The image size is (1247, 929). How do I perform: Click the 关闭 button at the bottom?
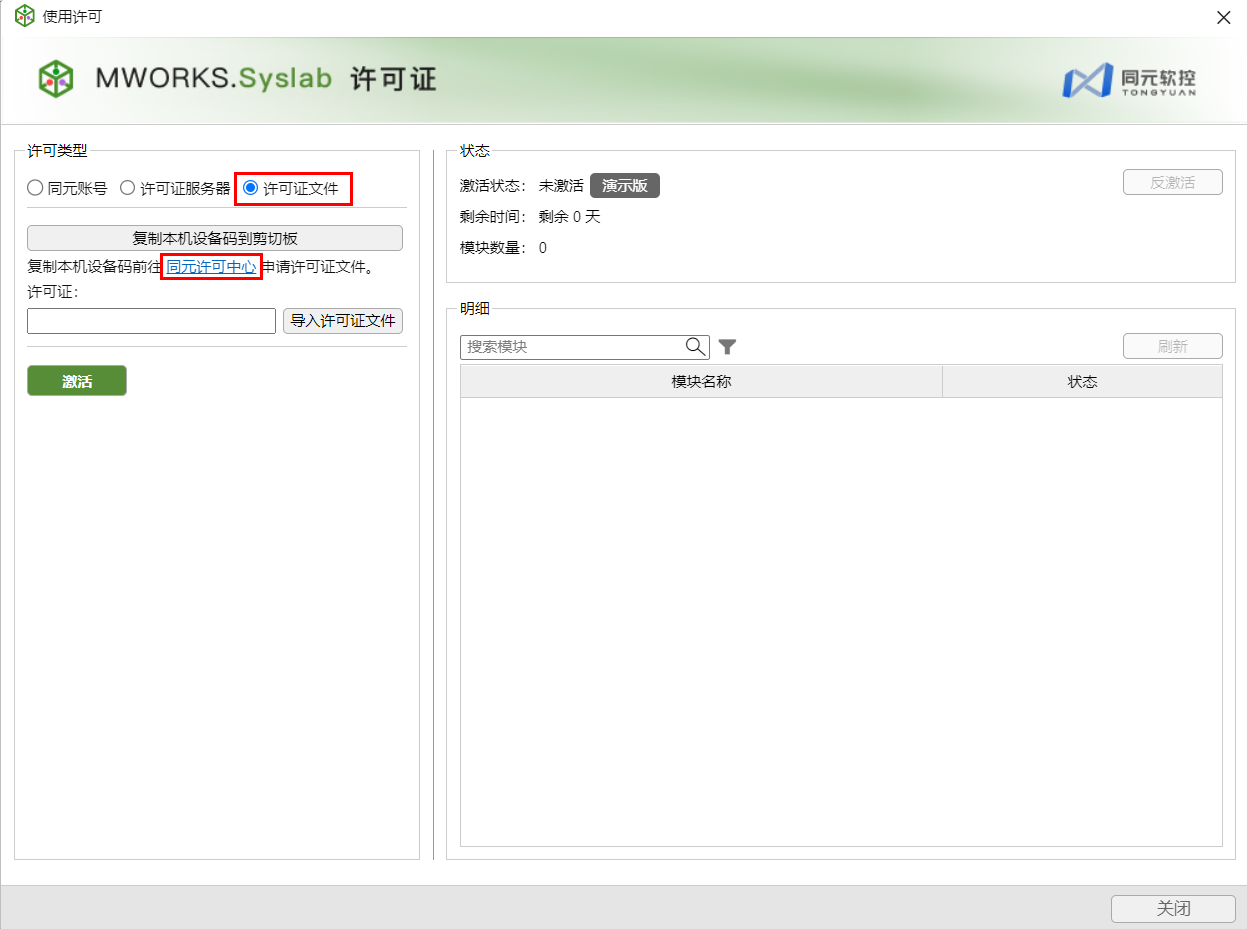(1173, 908)
